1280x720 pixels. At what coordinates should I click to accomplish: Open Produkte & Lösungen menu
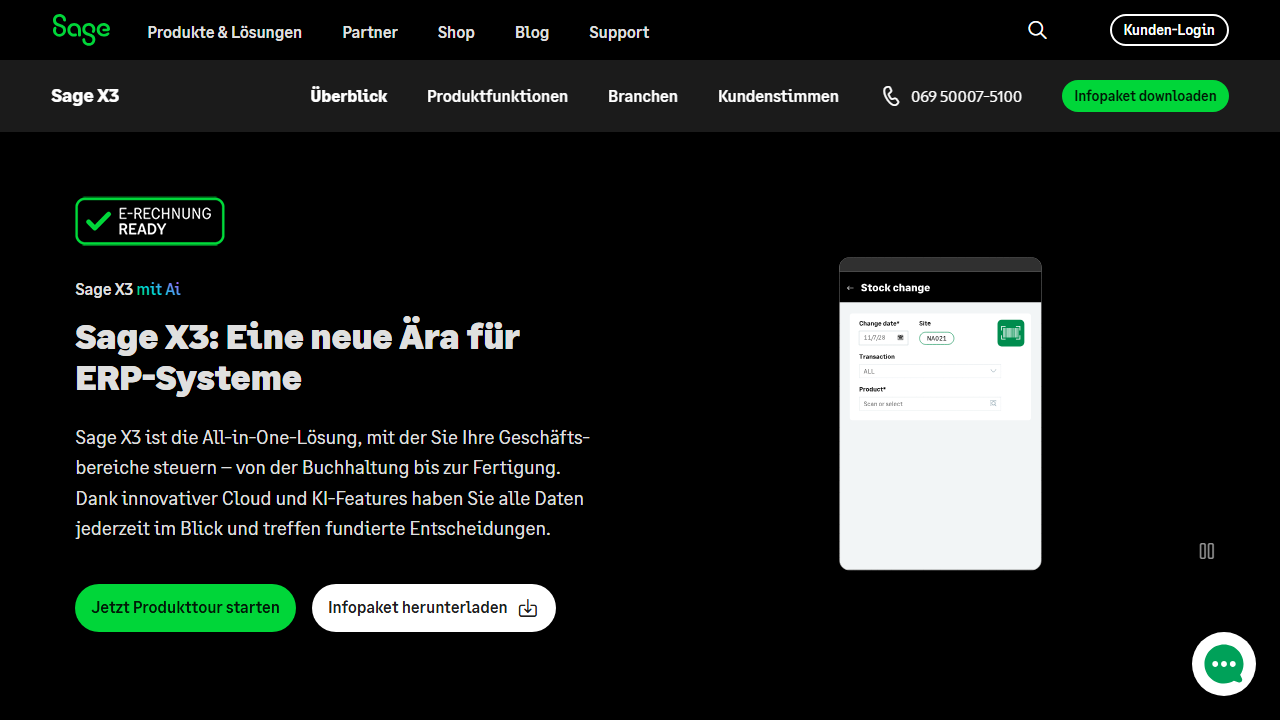click(225, 32)
